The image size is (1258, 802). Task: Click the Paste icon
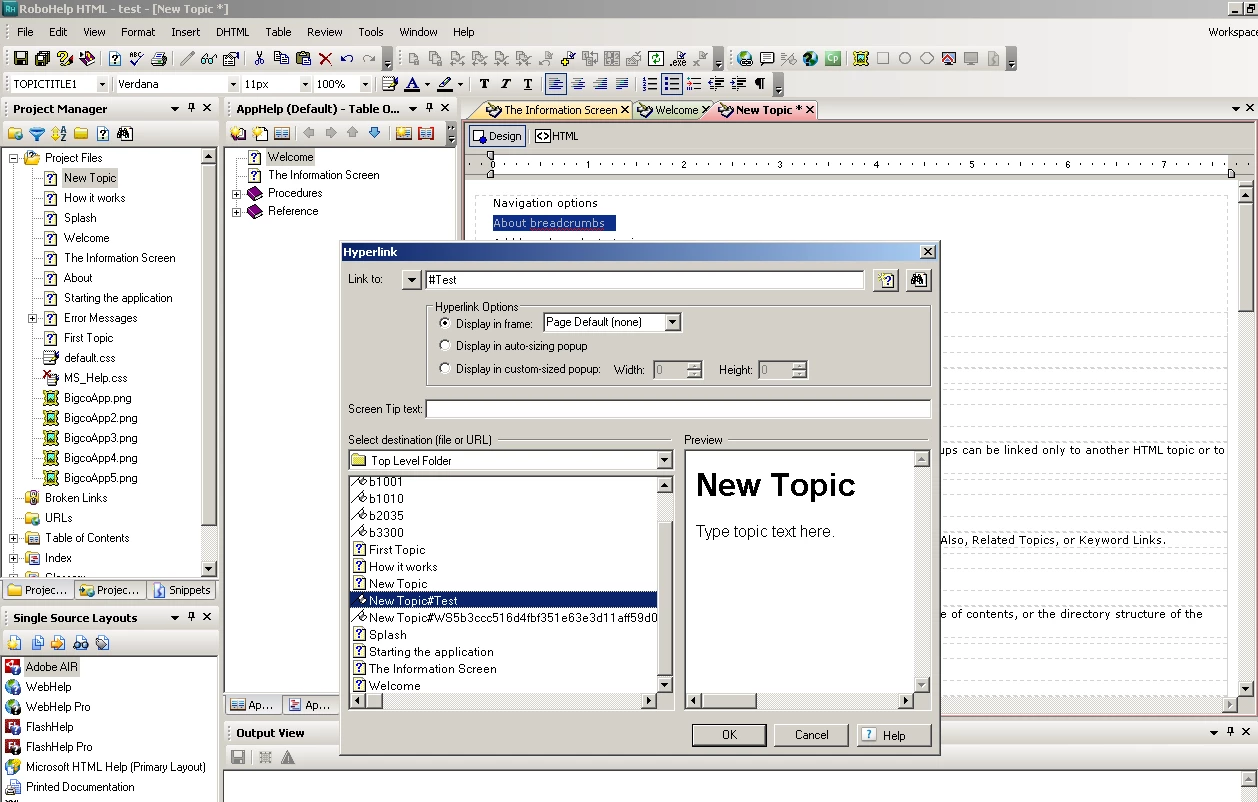point(303,59)
